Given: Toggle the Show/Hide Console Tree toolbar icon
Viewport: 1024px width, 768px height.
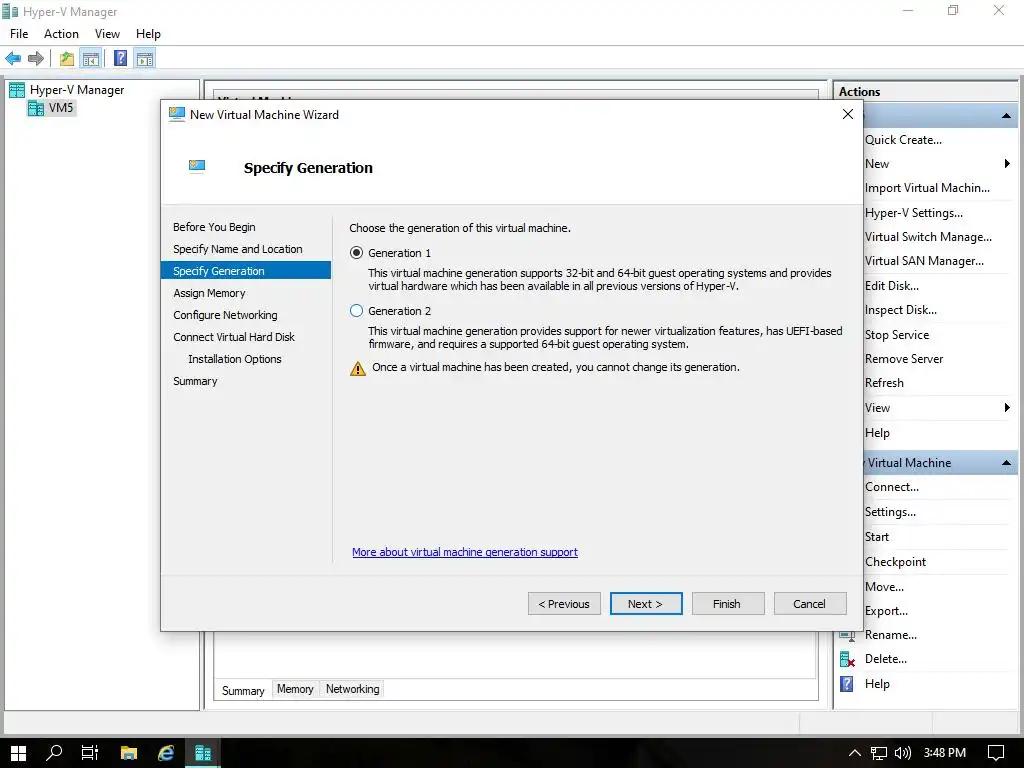Looking at the screenshot, I should pyautogui.click(x=91, y=59).
